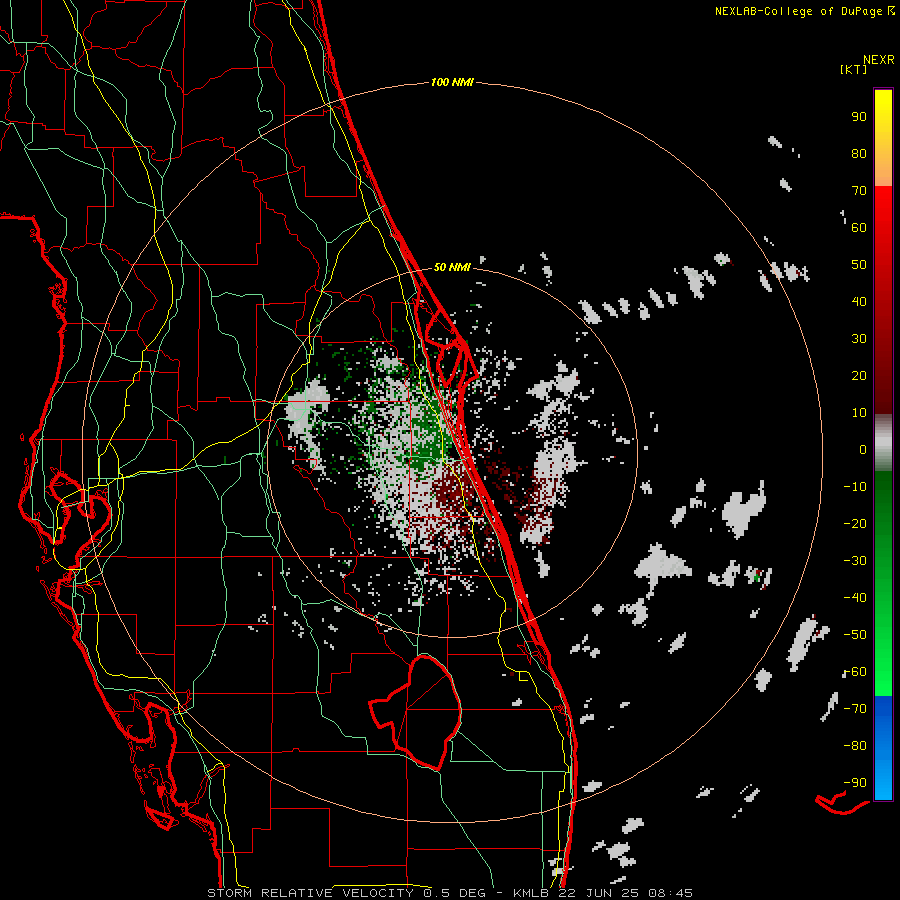Image resolution: width=900 pixels, height=900 pixels.
Task: Click the -40 value on the velocity scale
Action: [855, 598]
